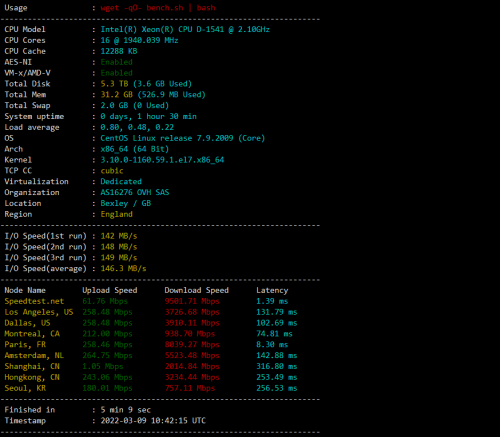
Task: Click the AS16276 OVH SAS organization
Action: (135, 192)
